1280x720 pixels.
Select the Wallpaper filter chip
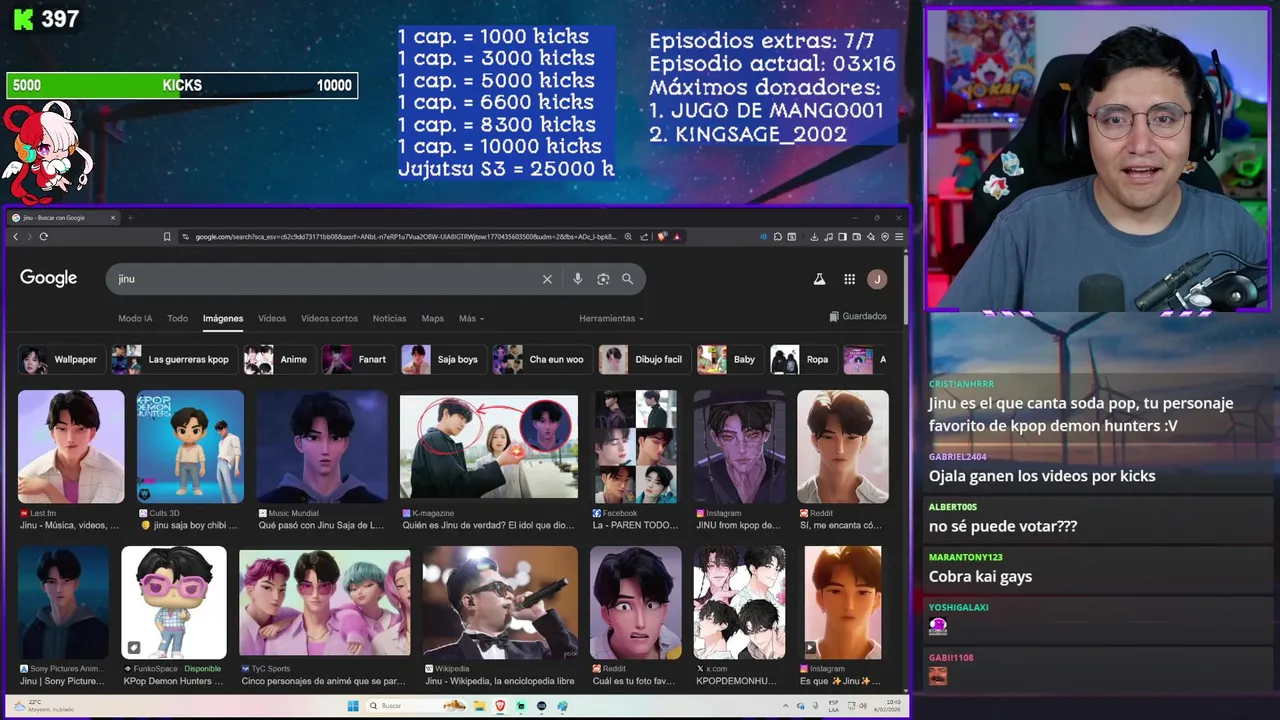pos(61,360)
